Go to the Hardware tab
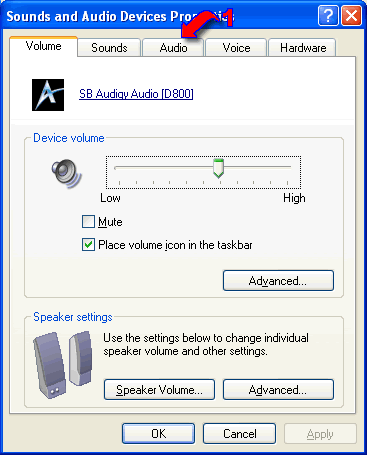This screenshot has height=455, width=367. tap(303, 48)
